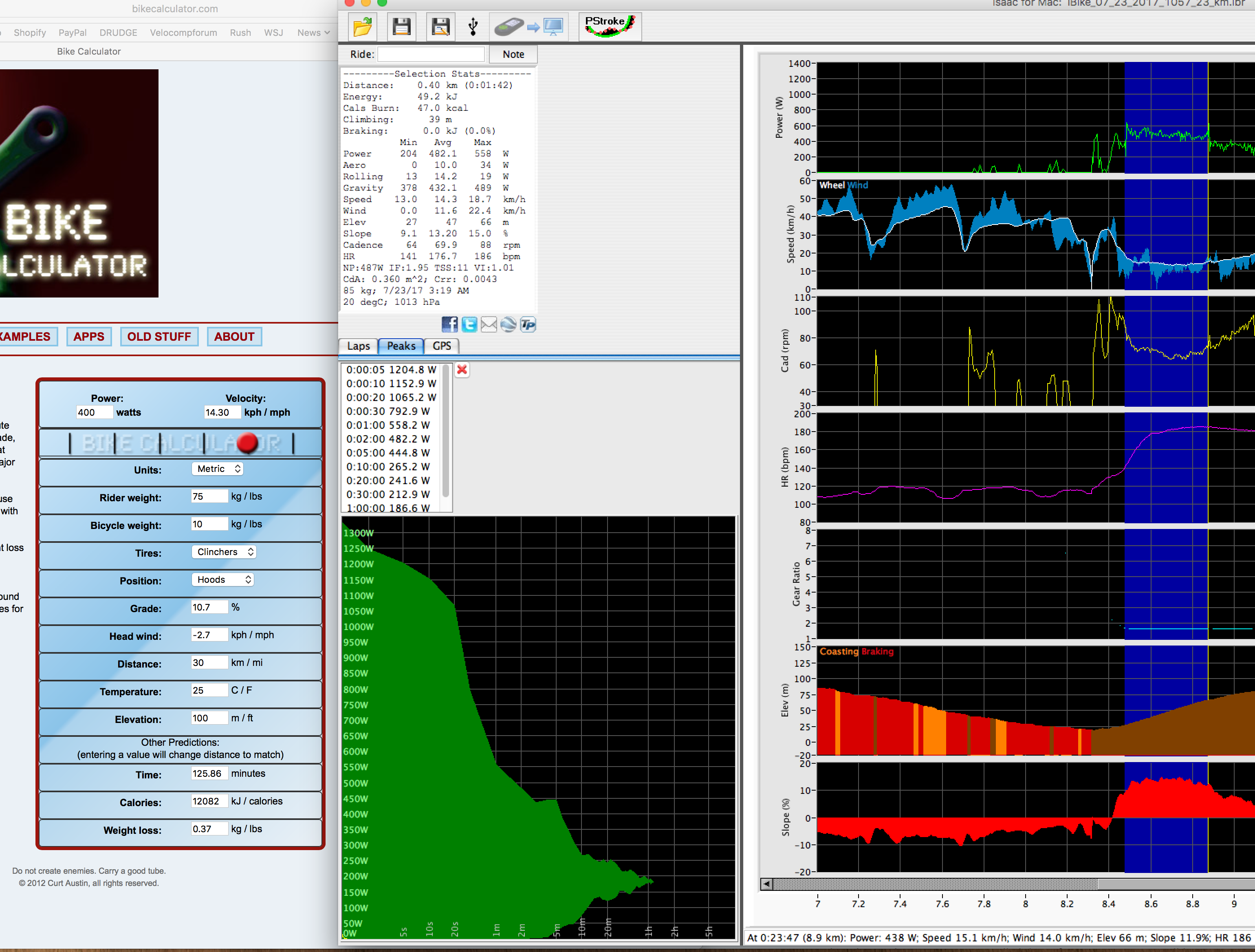Send ride by email envelope icon
The image size is (1255, 952).
(489, 324)
